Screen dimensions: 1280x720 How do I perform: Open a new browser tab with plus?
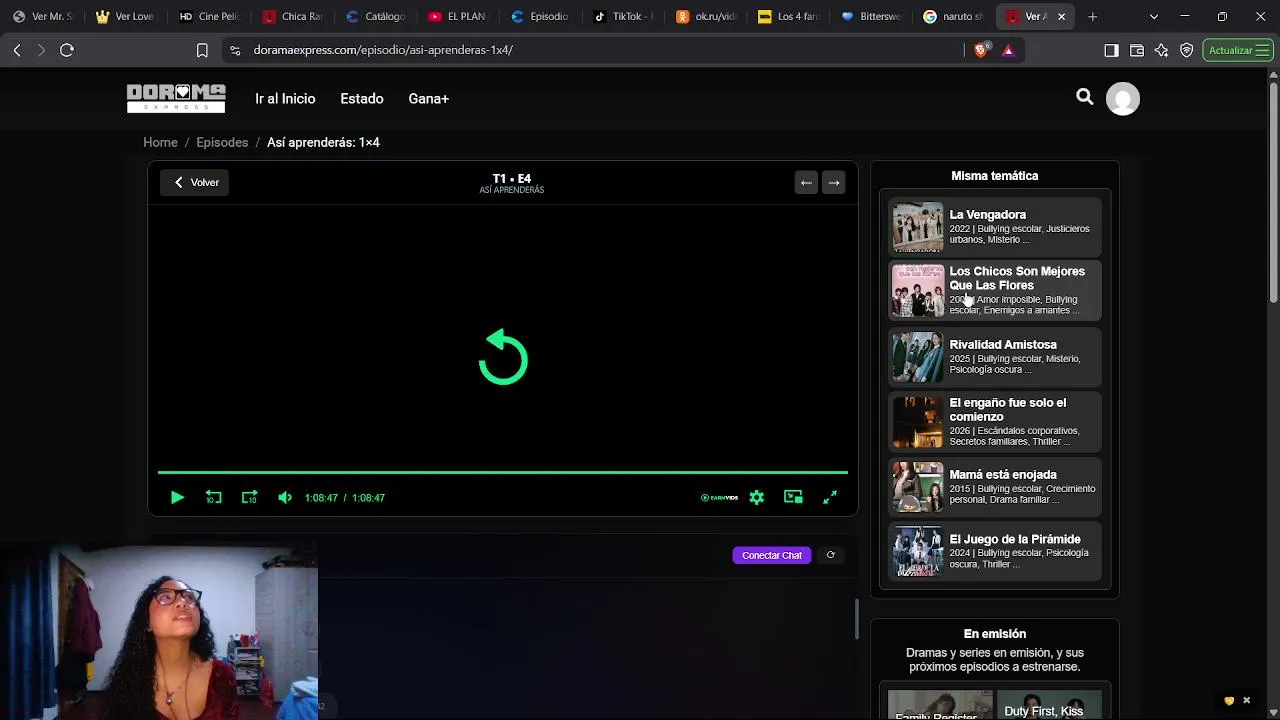[1092, 16]
